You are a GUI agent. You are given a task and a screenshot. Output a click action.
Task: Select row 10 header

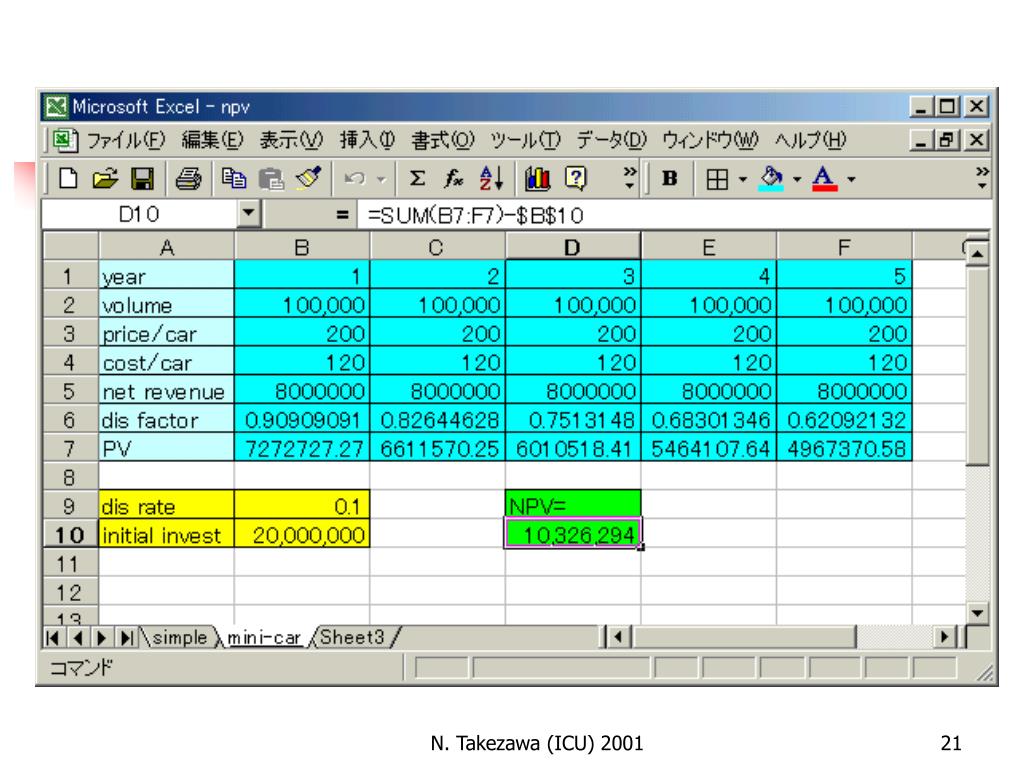coord(71,534)
